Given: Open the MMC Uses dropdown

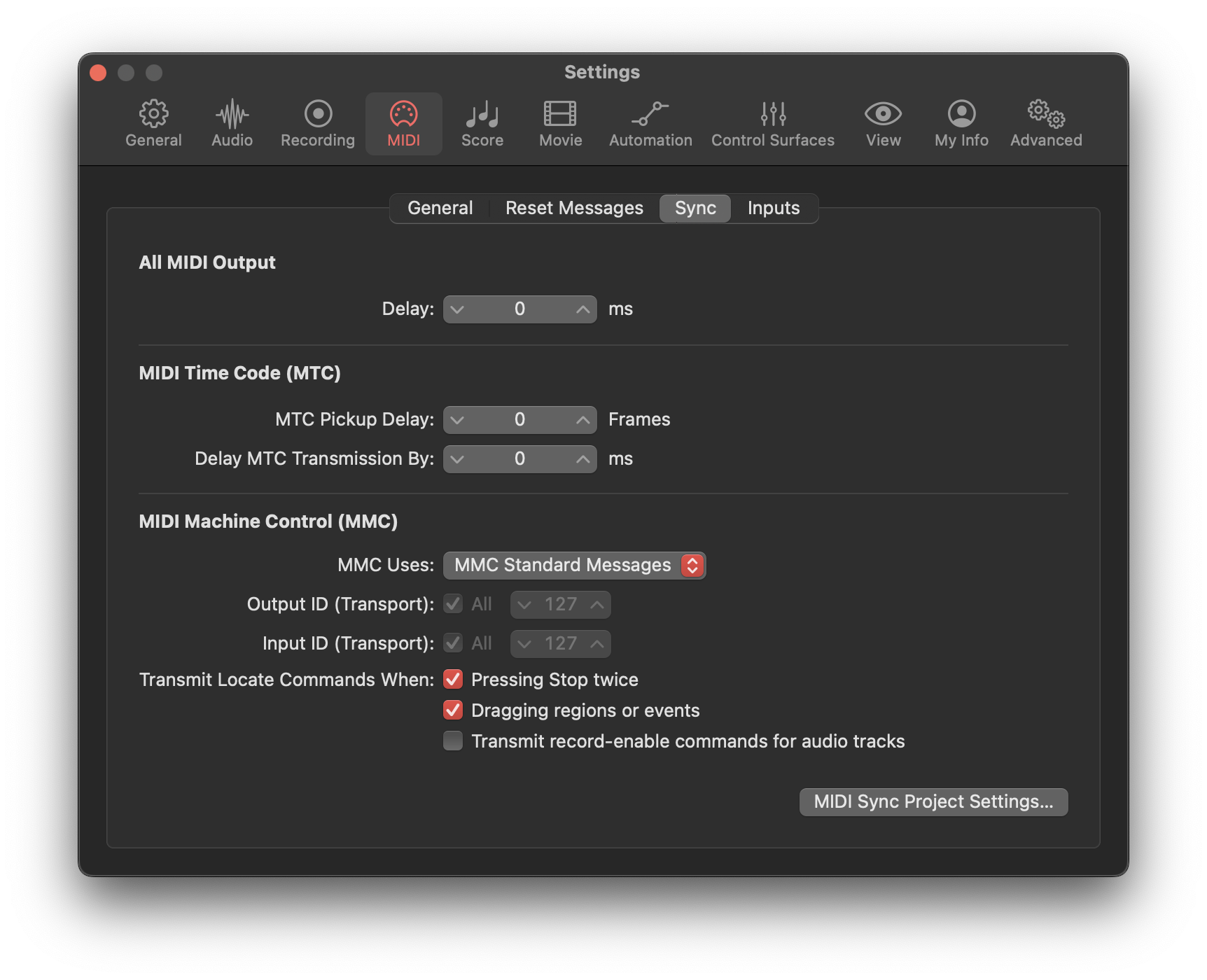Looking at the screenshot, I should [x=574, y=565].
